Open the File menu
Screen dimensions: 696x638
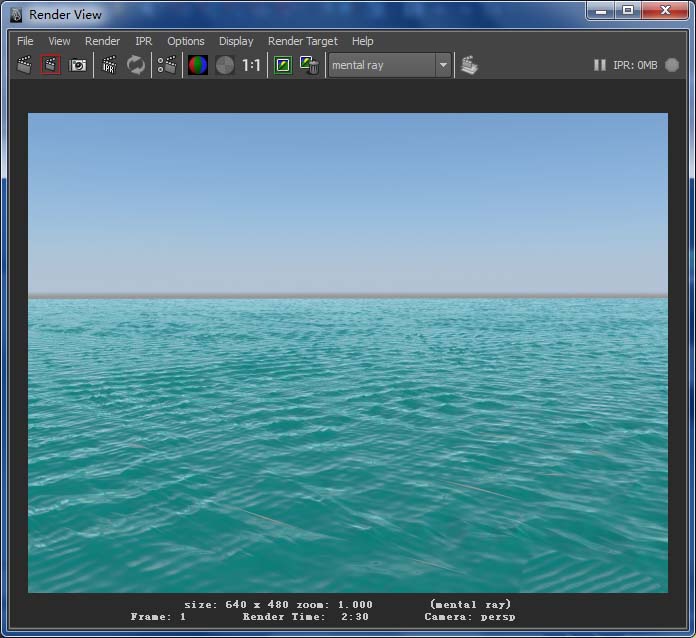click(x=25, y=41)
